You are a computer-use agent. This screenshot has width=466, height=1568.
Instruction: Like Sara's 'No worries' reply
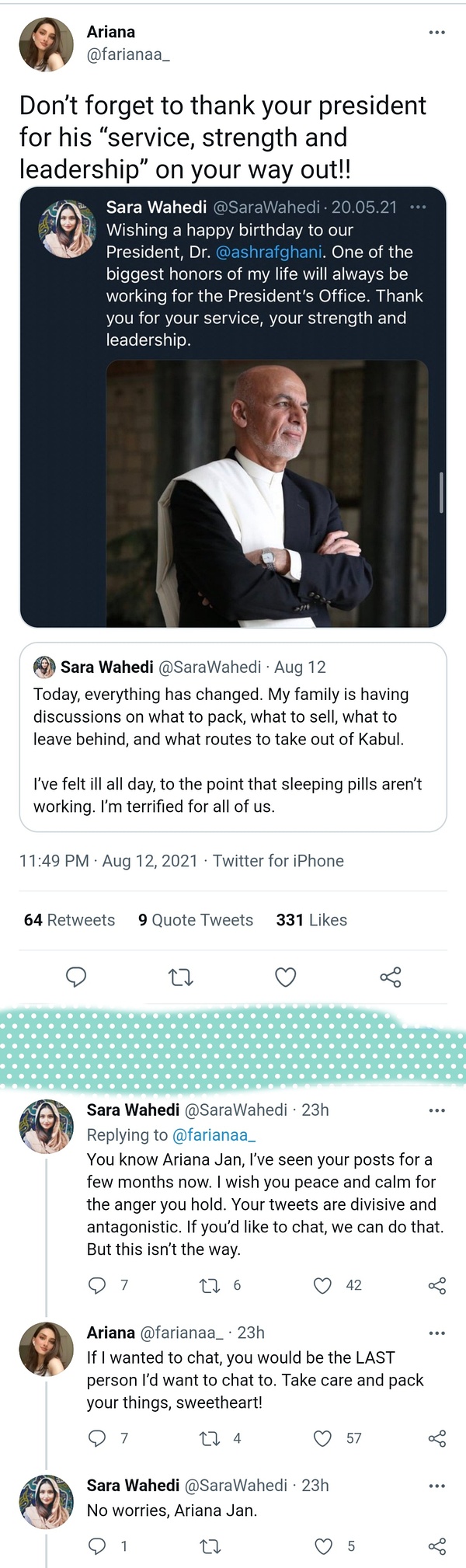[323, 1546]
